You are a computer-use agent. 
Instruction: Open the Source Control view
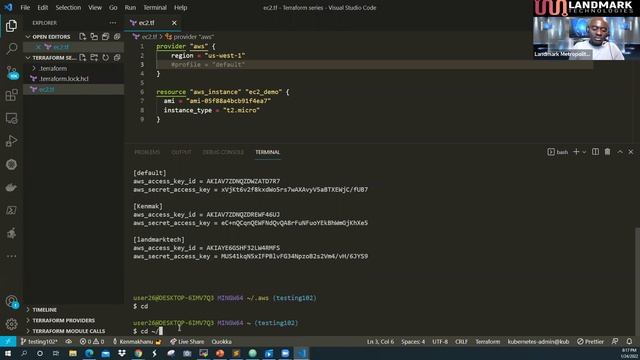click(11, 72)
